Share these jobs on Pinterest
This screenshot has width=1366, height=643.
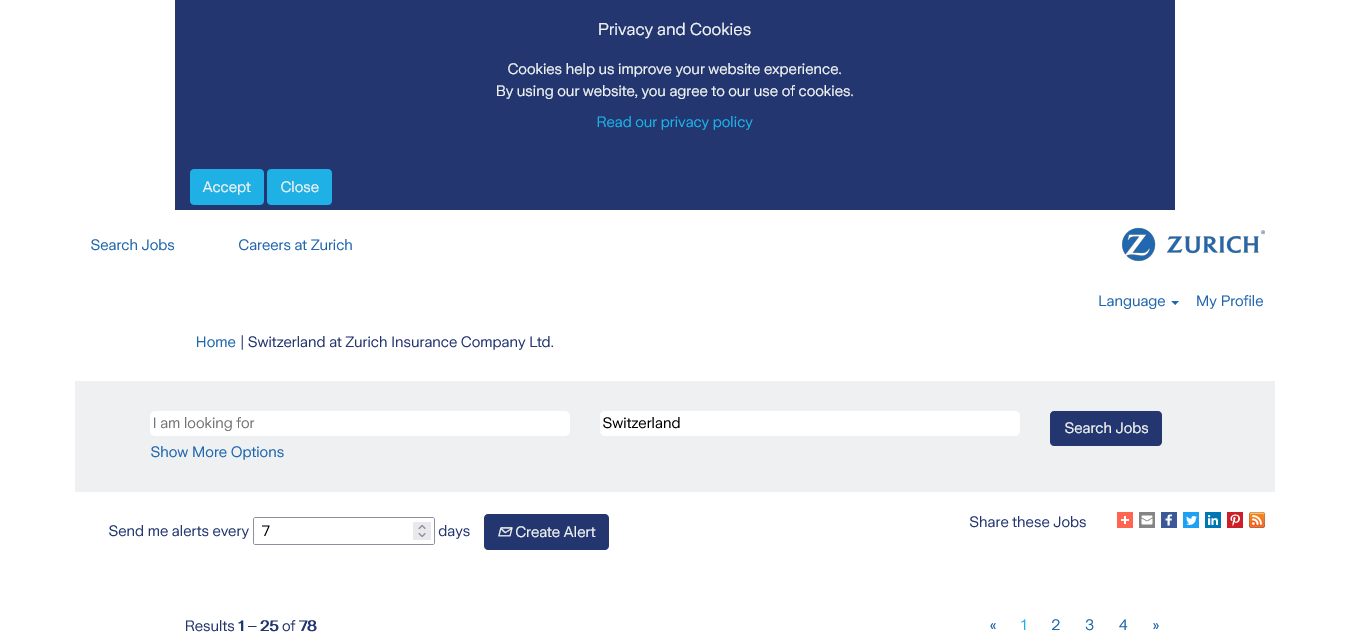[x=1235, y=520]
